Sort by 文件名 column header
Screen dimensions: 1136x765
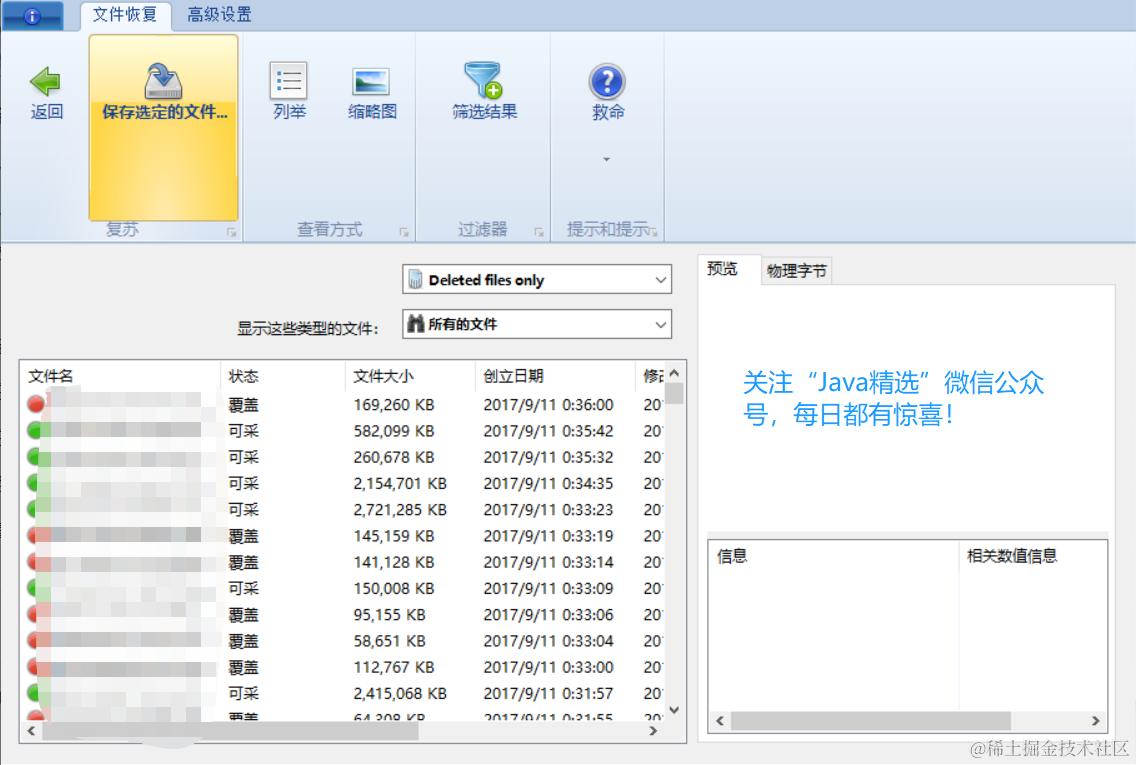[x=120, y=376]
